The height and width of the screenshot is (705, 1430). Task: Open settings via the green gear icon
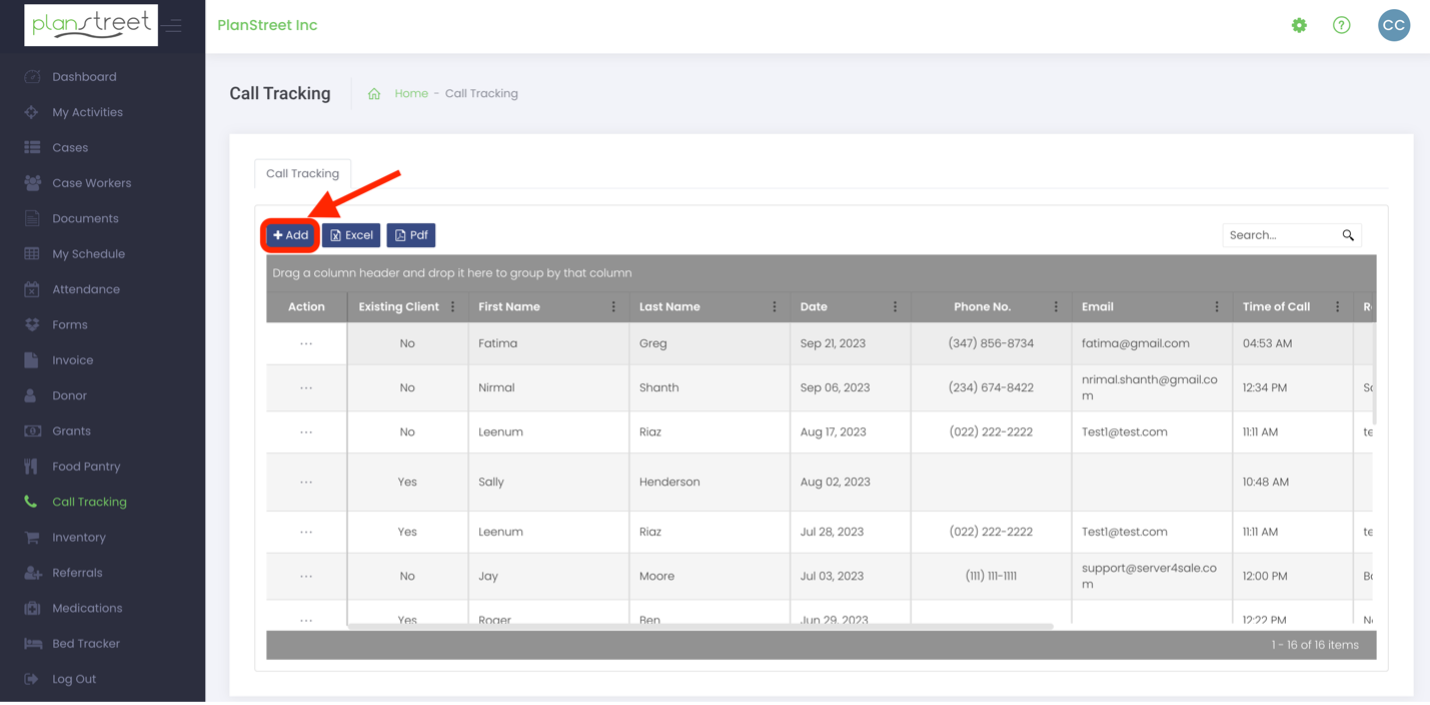tap(1299, 25)
